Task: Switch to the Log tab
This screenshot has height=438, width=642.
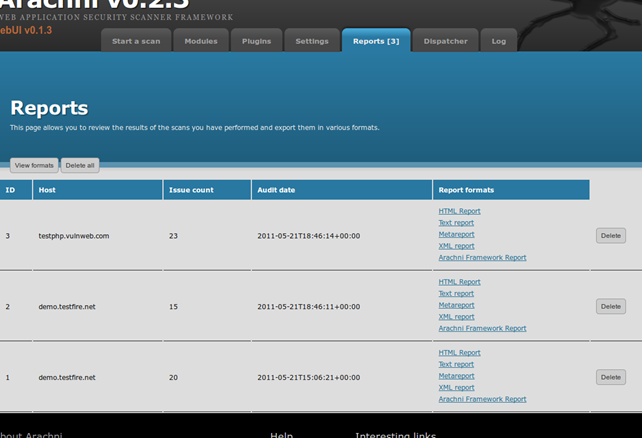Action: click(x=499, y=41)
